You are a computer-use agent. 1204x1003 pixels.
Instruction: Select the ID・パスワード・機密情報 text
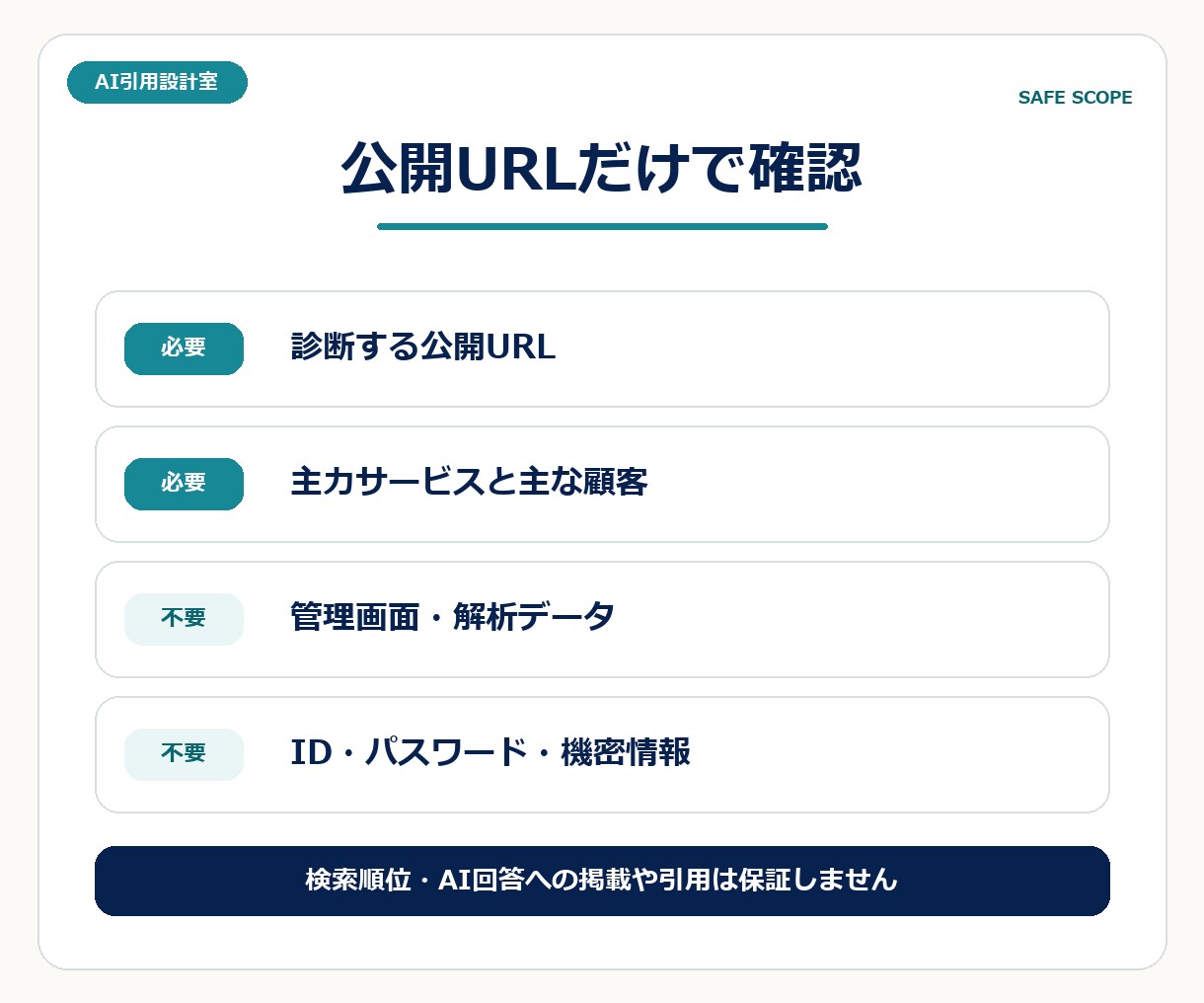coord(490,753)
